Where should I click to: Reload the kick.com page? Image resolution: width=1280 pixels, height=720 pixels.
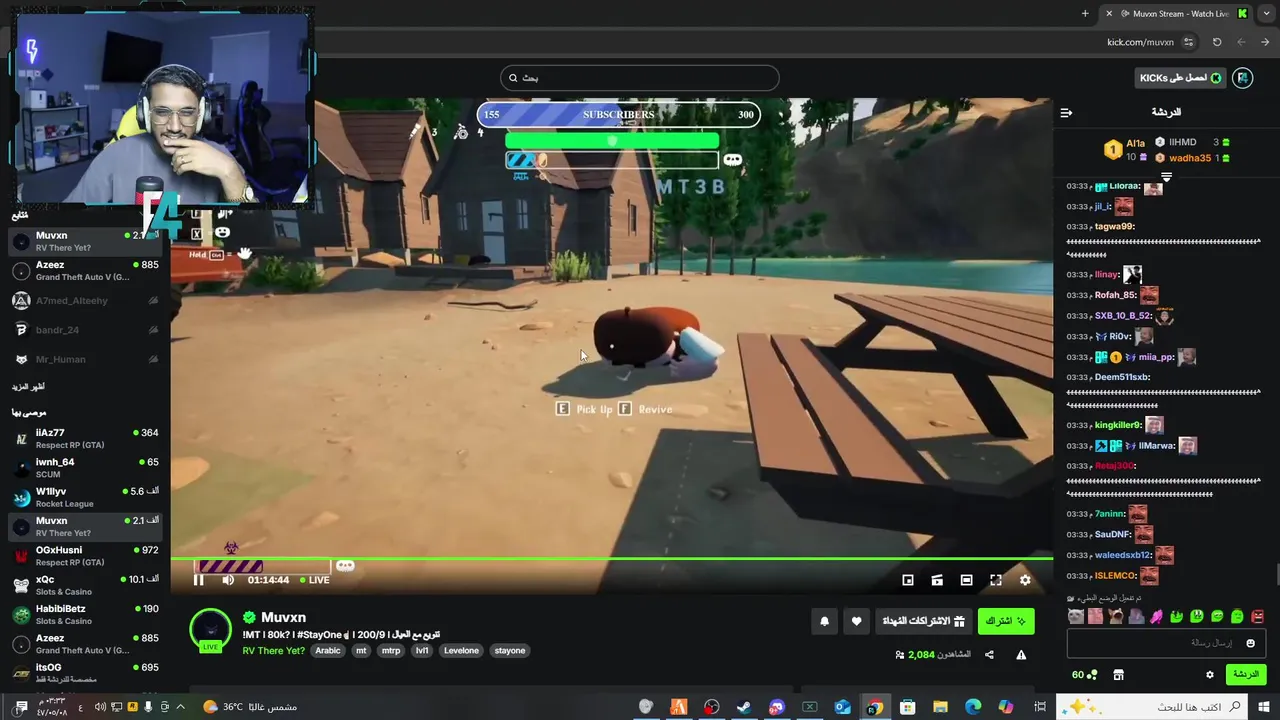pos(1217,42)
